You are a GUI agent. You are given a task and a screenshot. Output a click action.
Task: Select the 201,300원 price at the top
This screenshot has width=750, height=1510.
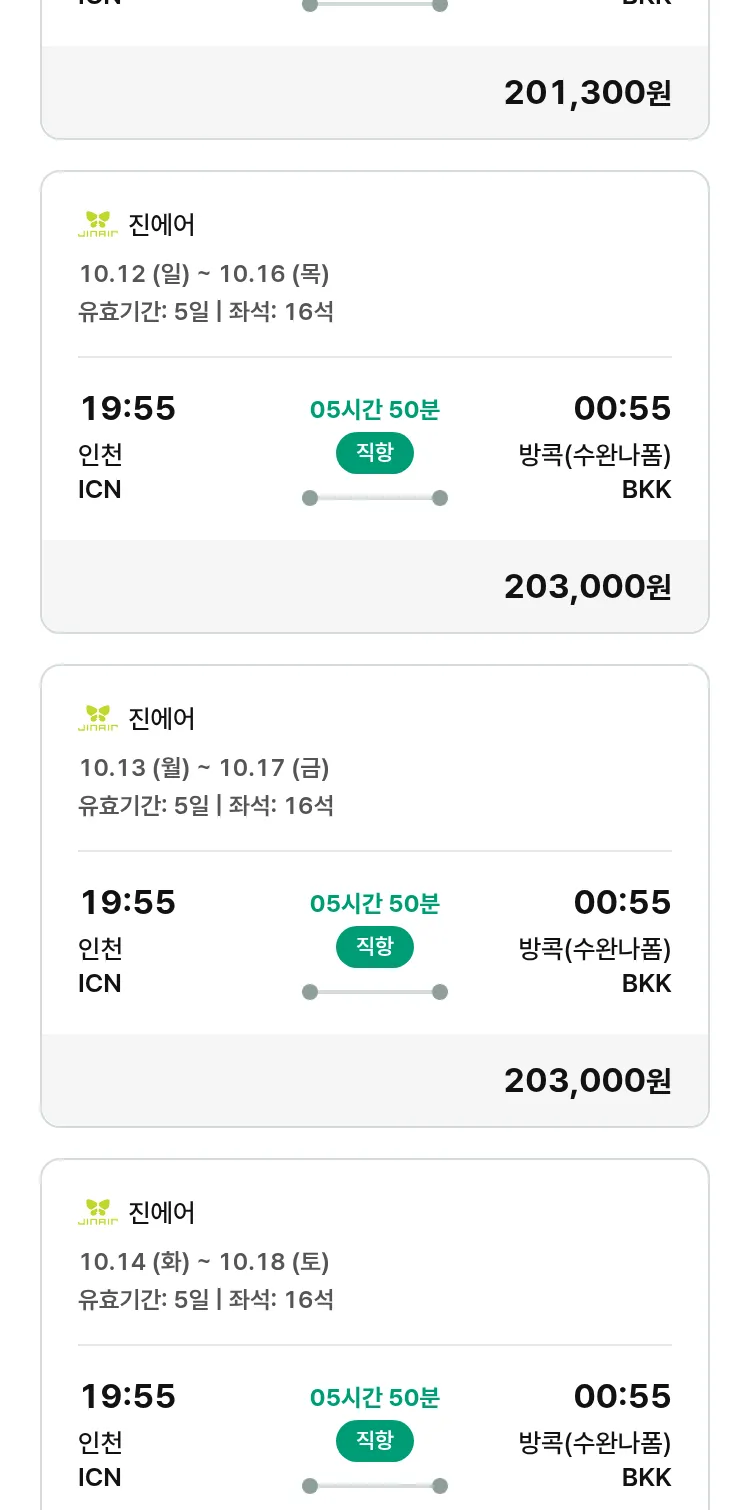(x=587, y=93)
